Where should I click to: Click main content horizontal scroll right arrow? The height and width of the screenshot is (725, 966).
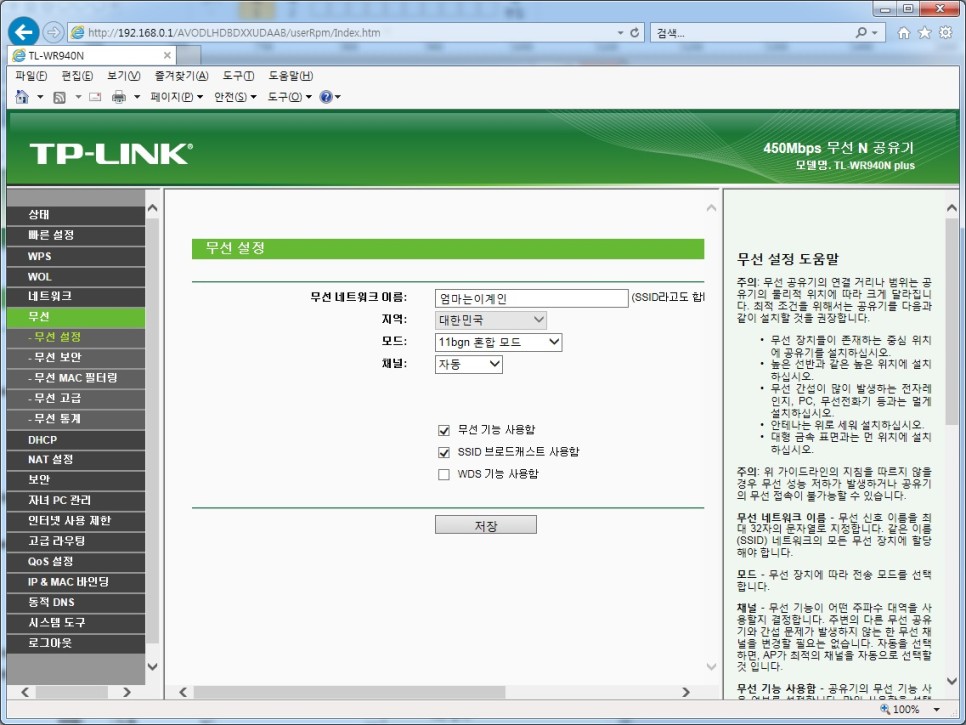[686, 692]
